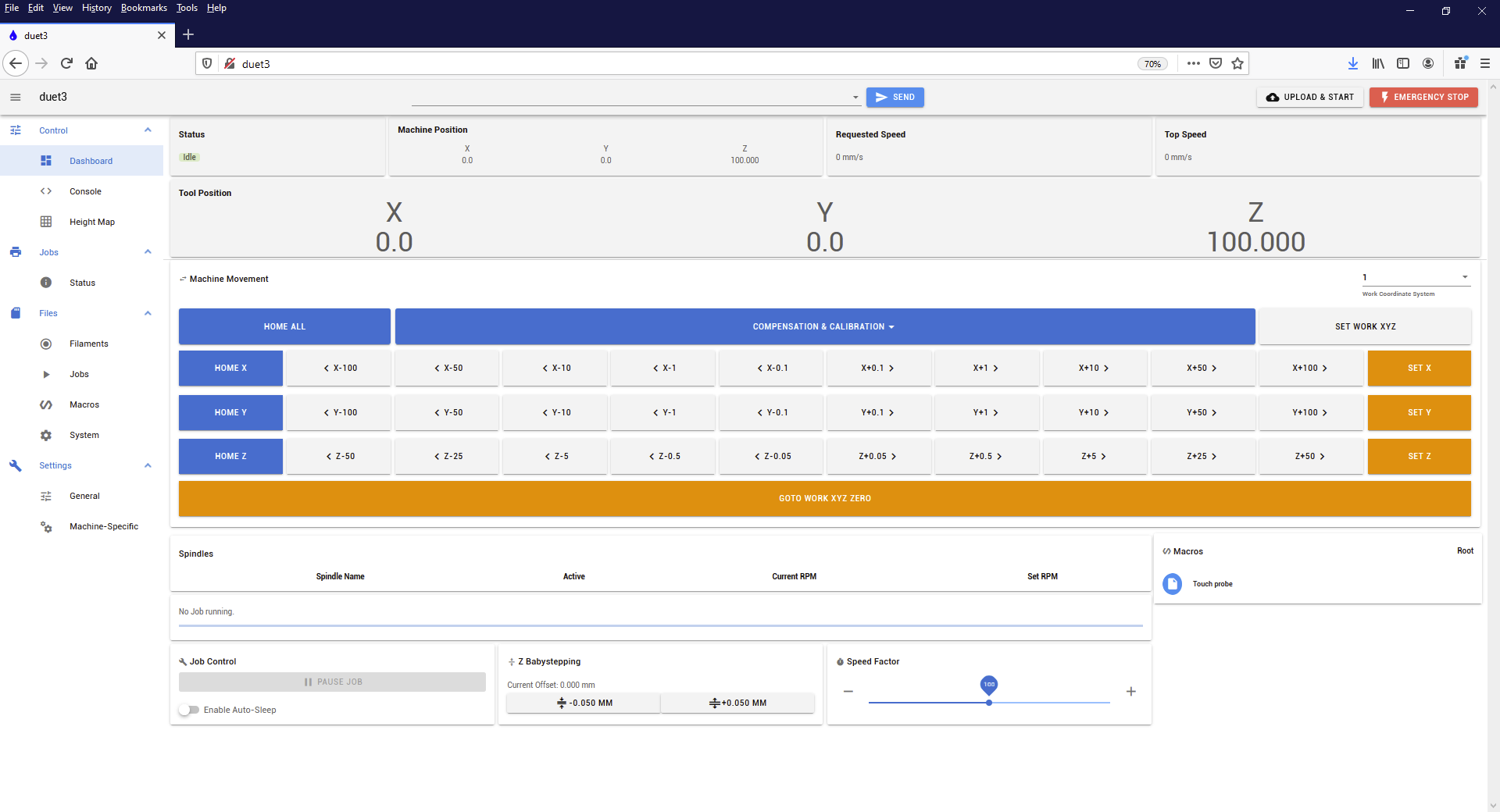1500x812 pixels.
Task: Click the Macros sidebar icon
Action: pos(46,404)
